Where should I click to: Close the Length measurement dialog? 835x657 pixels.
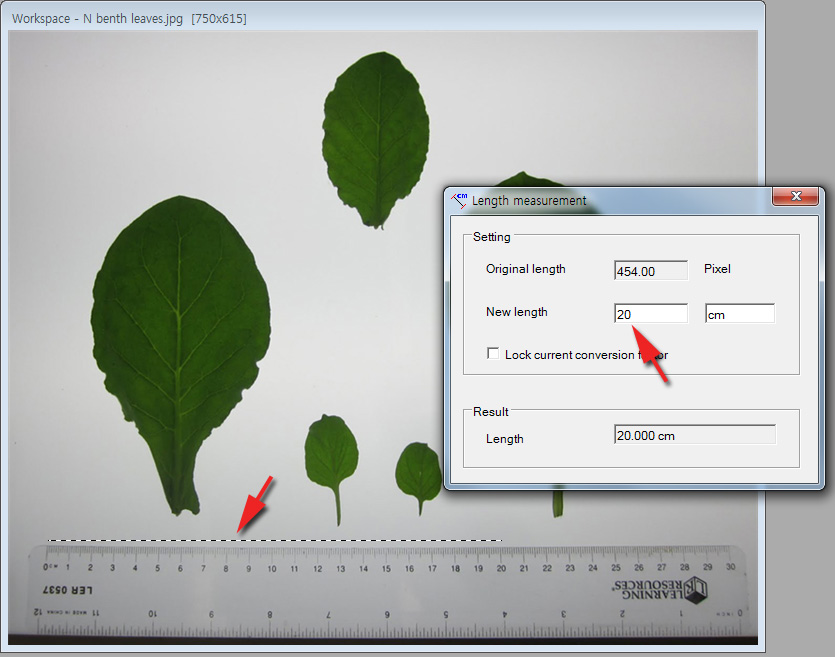pos(796,198)
